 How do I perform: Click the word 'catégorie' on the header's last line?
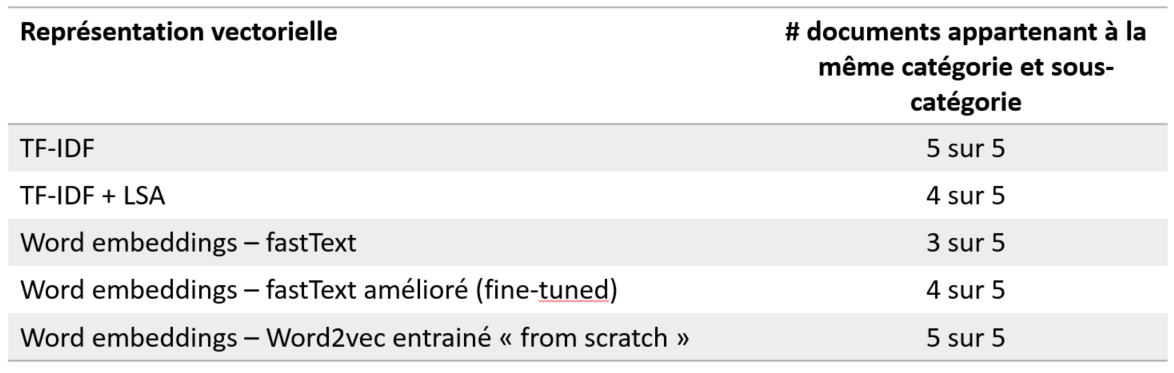tap(966, 101)
